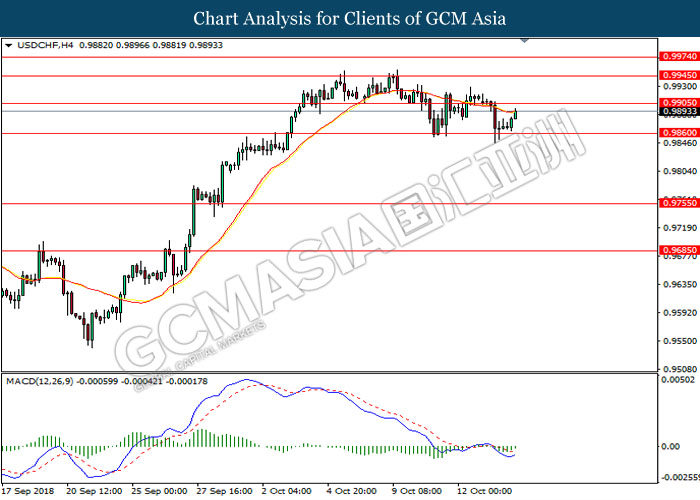This screenshot has width=700, height=500.
Task: Click the 0.99300 price axis value
Action: [680, 86]
